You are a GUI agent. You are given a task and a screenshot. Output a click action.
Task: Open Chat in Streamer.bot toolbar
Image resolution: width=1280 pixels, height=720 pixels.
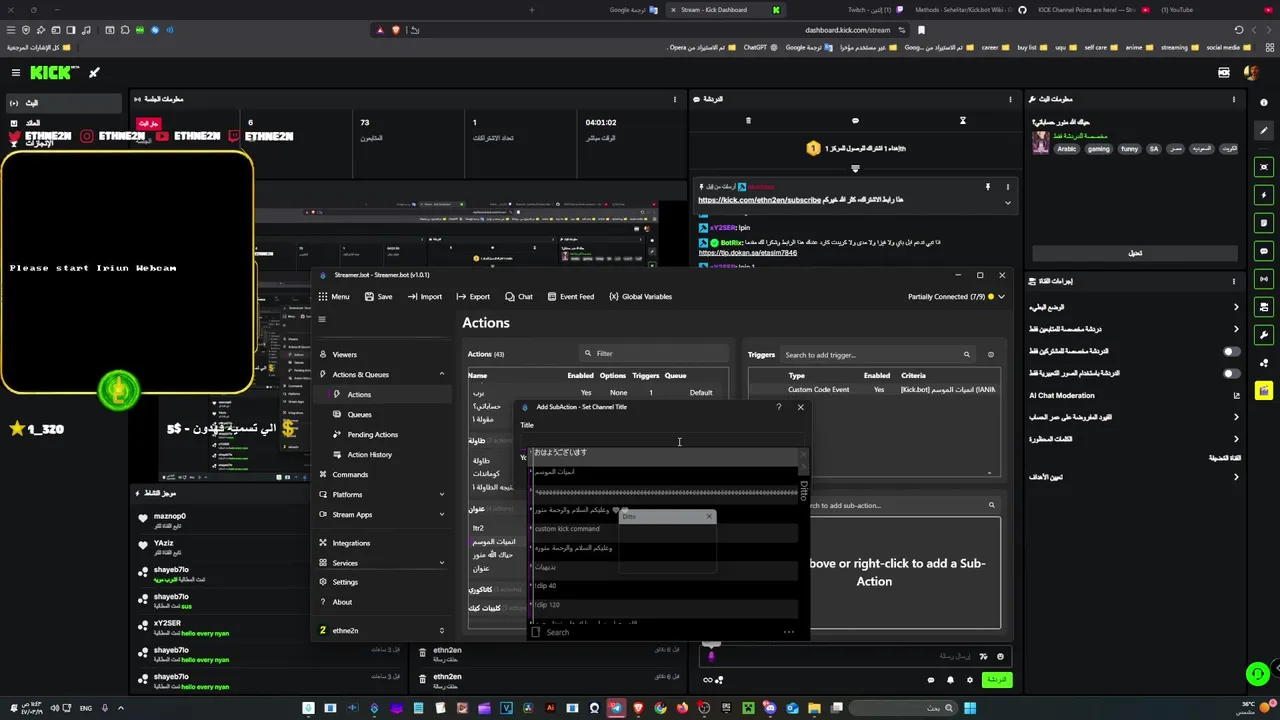click(x=518, y=296)
